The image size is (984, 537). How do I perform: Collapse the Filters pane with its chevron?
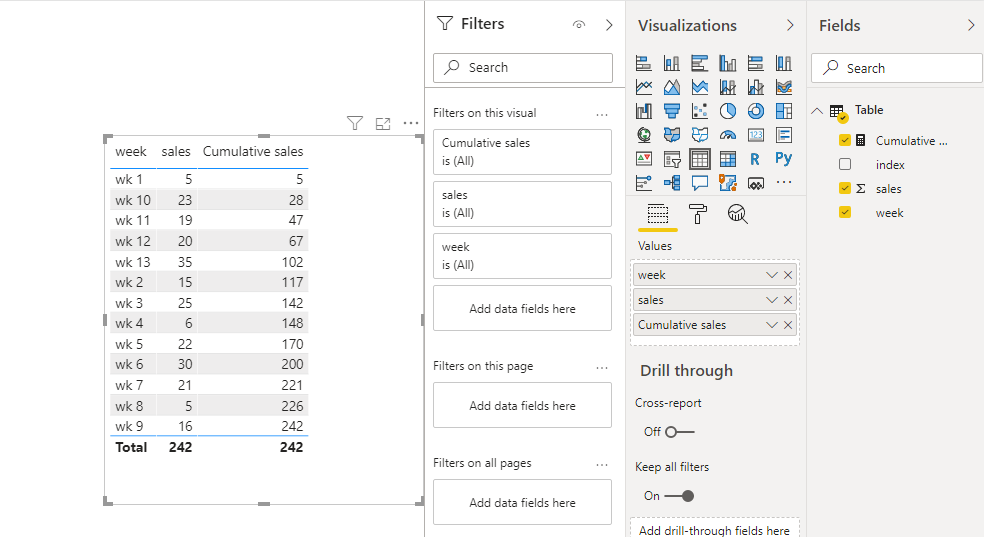pyautogui.click(x=609, y=24)
